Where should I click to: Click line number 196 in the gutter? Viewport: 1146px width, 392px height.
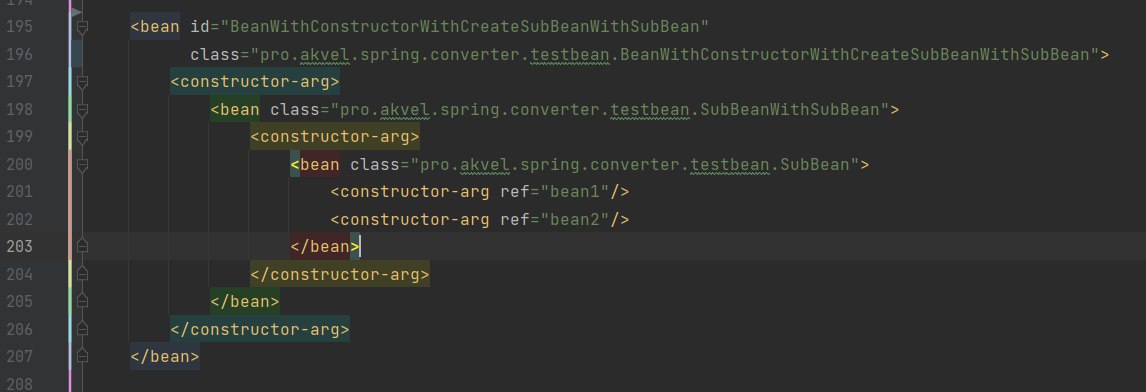[20, 55]
